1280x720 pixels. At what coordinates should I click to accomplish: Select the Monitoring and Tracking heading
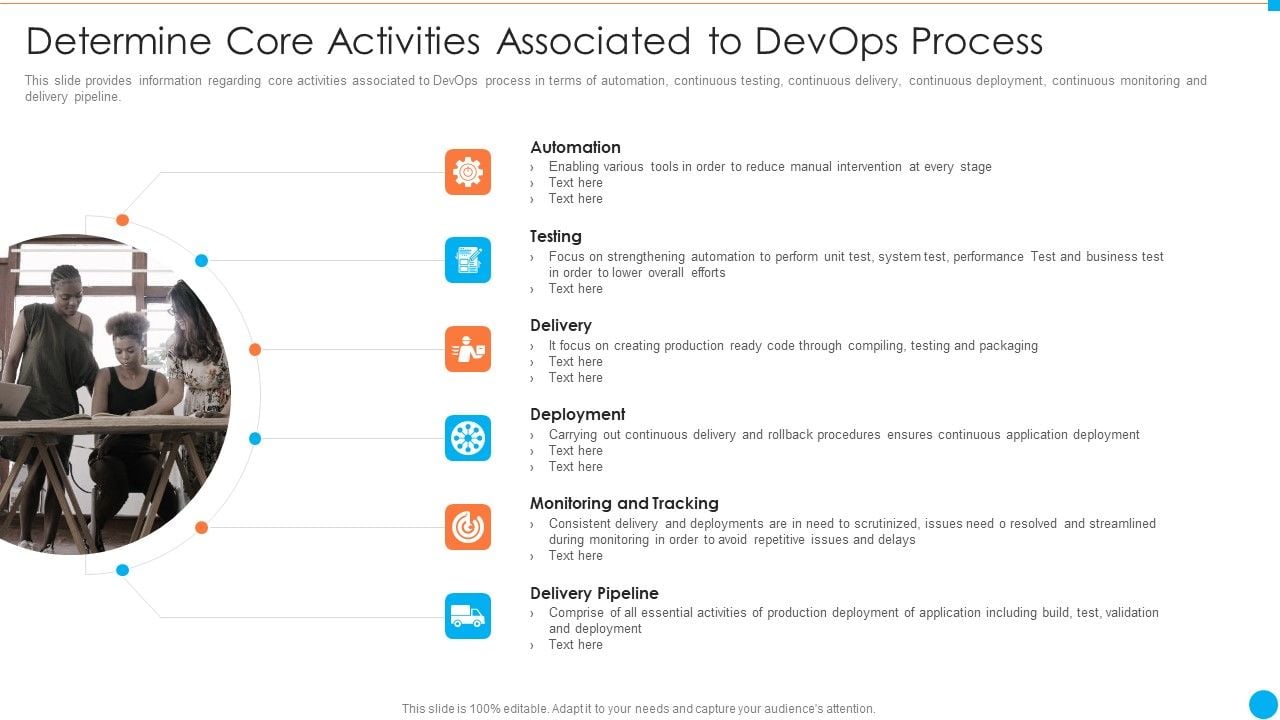[624, 503]
